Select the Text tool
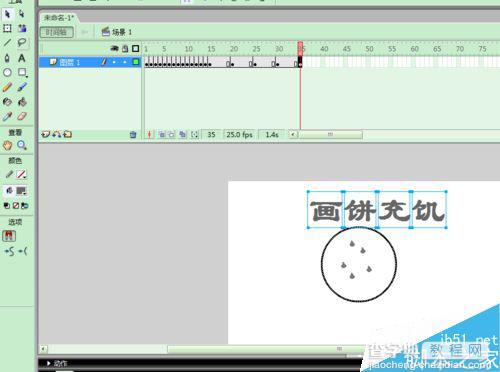The height and width of the screenshot is (372, 500). point(22,58)
